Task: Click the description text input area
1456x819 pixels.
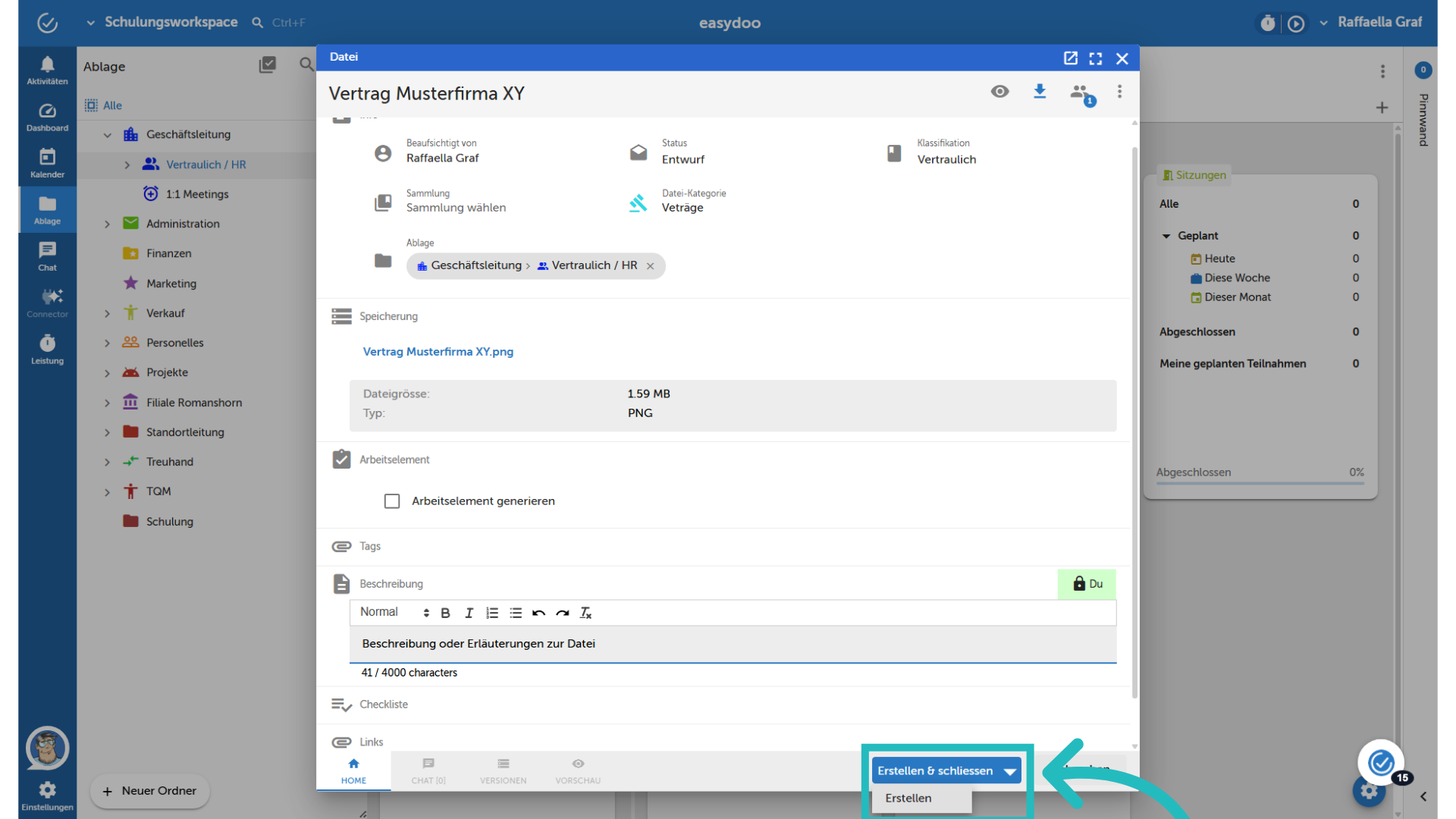Action: (x=733, y=644)
